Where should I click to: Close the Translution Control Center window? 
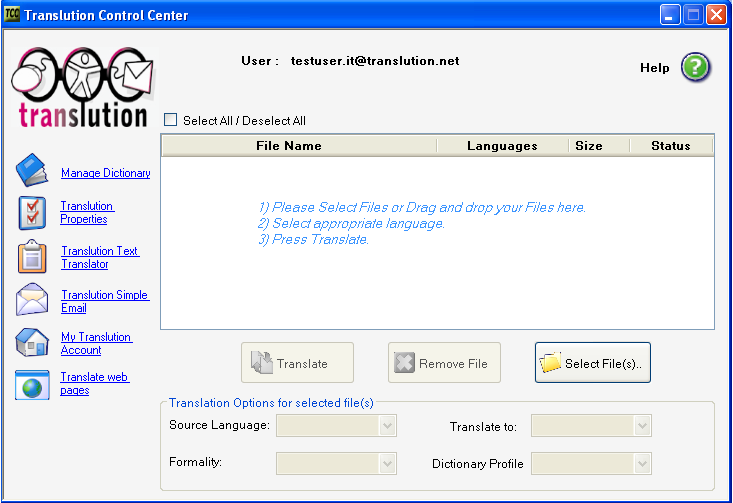716,15
